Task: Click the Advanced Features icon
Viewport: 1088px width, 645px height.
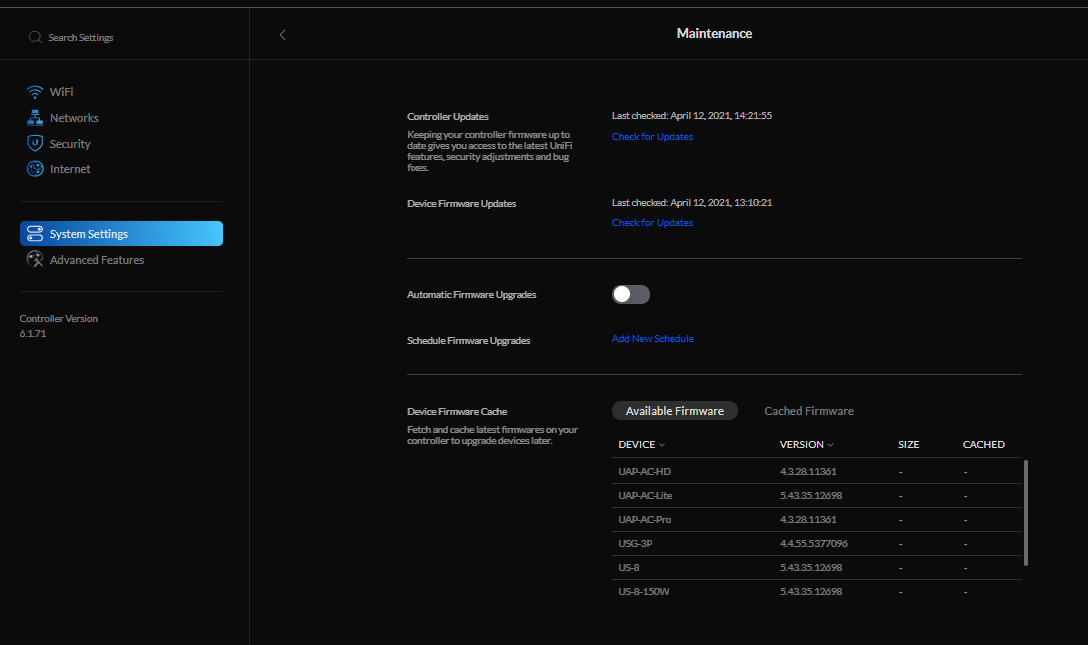Action: coord(35,260)
